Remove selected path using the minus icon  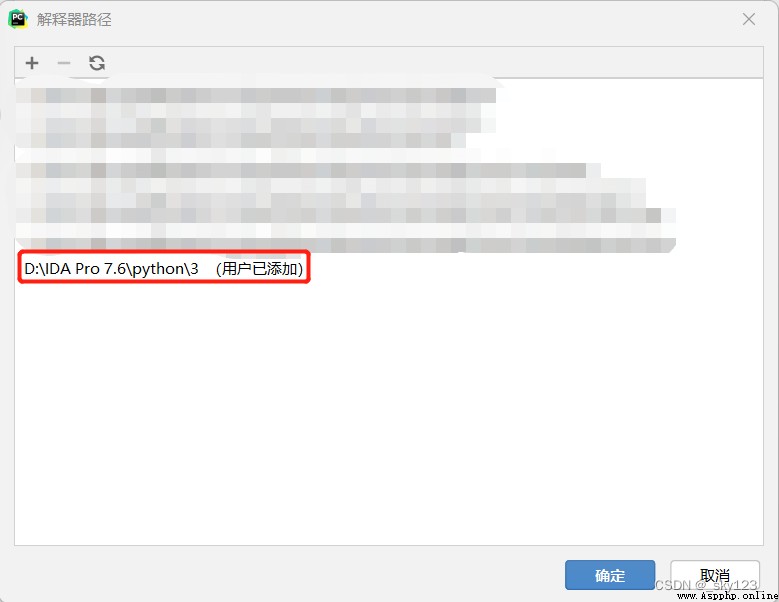[64, 63]
